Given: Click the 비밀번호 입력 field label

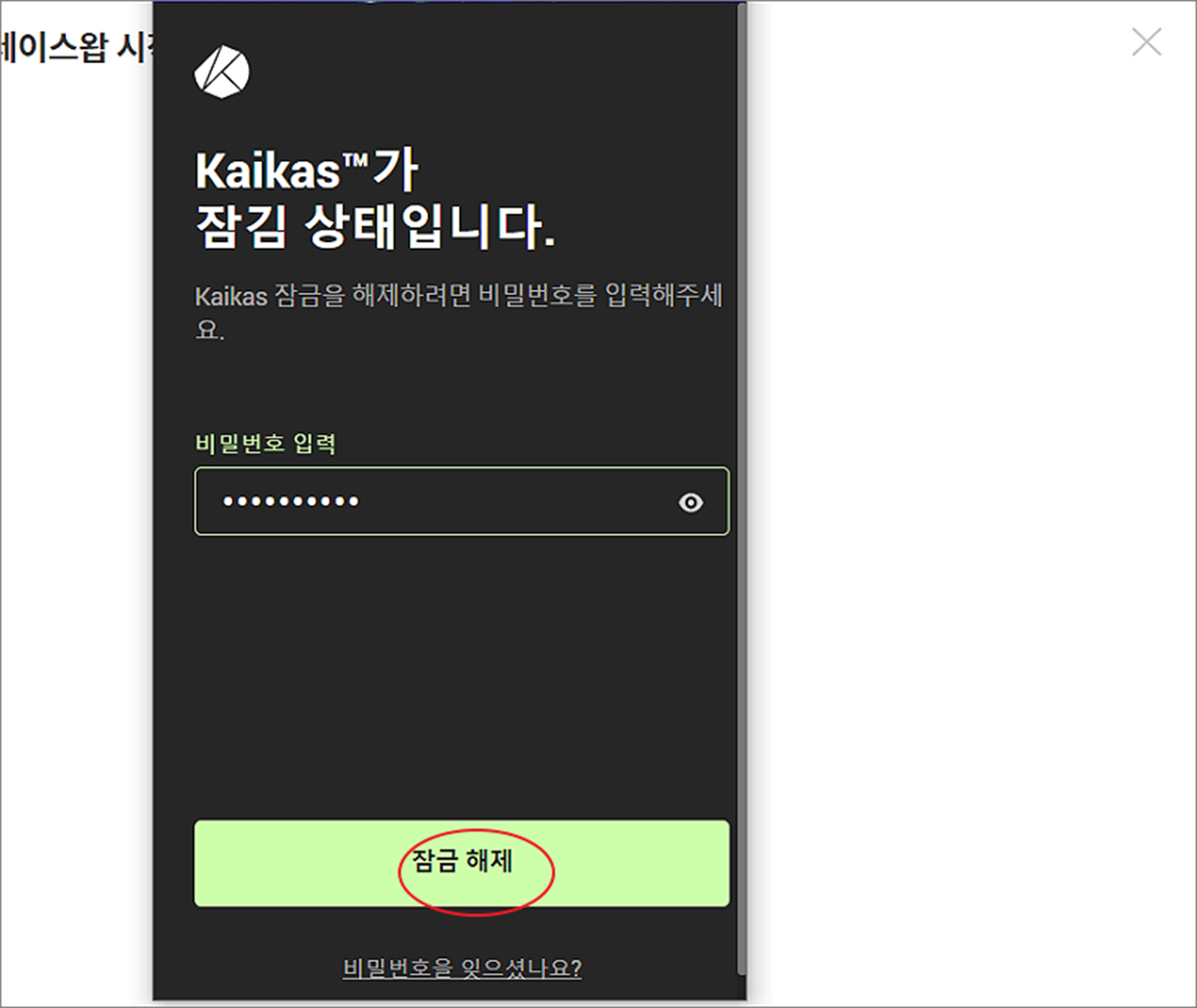Looking at the screenshot, I should [x=265, y=443].
